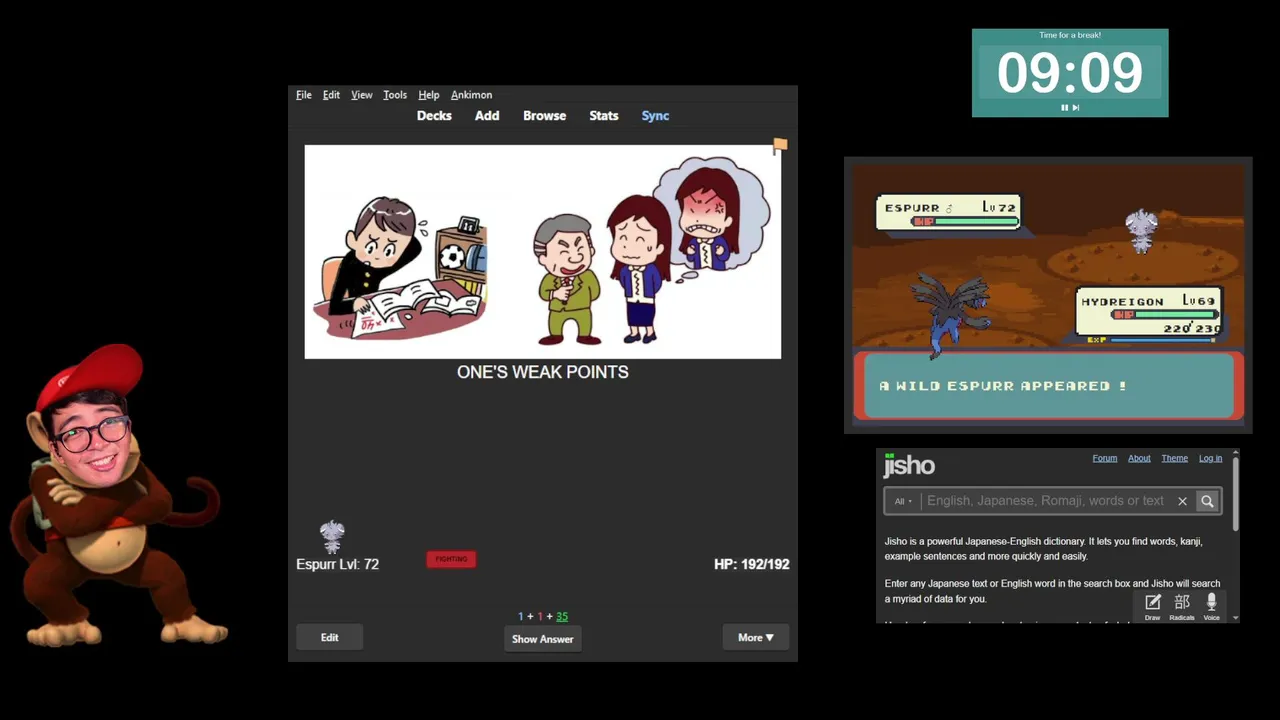
Task: Open the Jisho Theme link
Action: point(1174,458)
